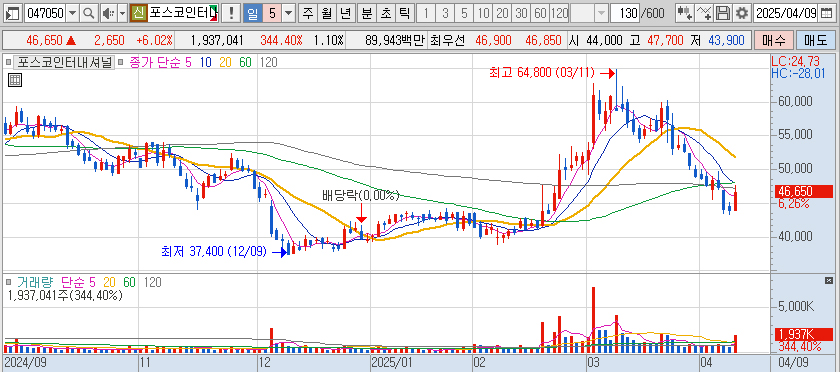Open the period value 5 dropdown arrow
The height and width of the screenshot is (372, 840).
click(x=289, y=13)
